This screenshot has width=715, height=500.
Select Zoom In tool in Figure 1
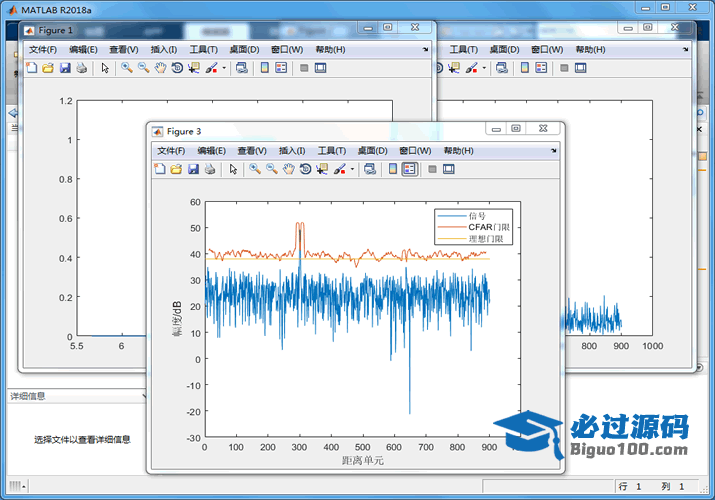pyautogui.click(x=127, y=68)
